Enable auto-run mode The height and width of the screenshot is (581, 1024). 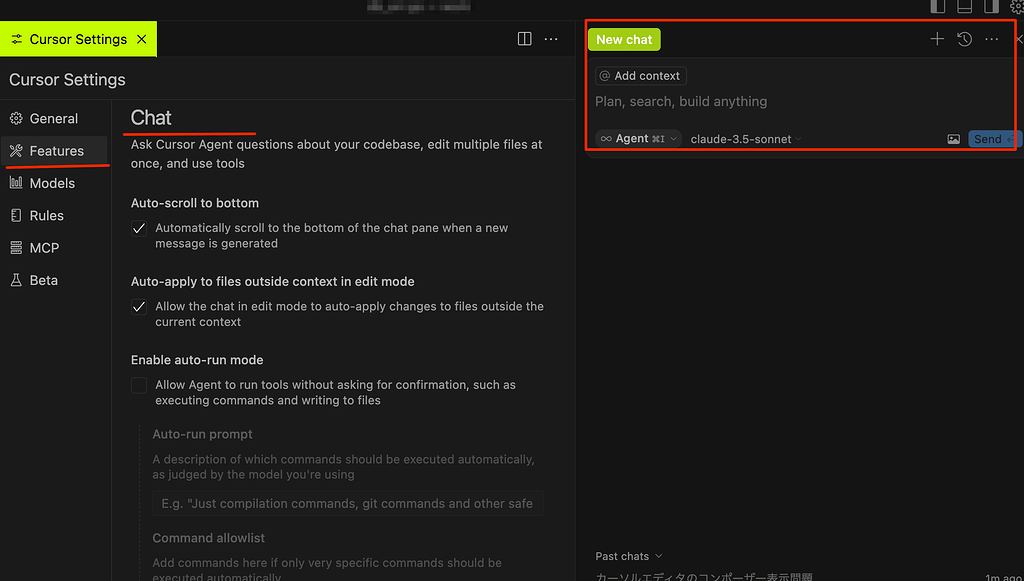click(x=139, y=385)
